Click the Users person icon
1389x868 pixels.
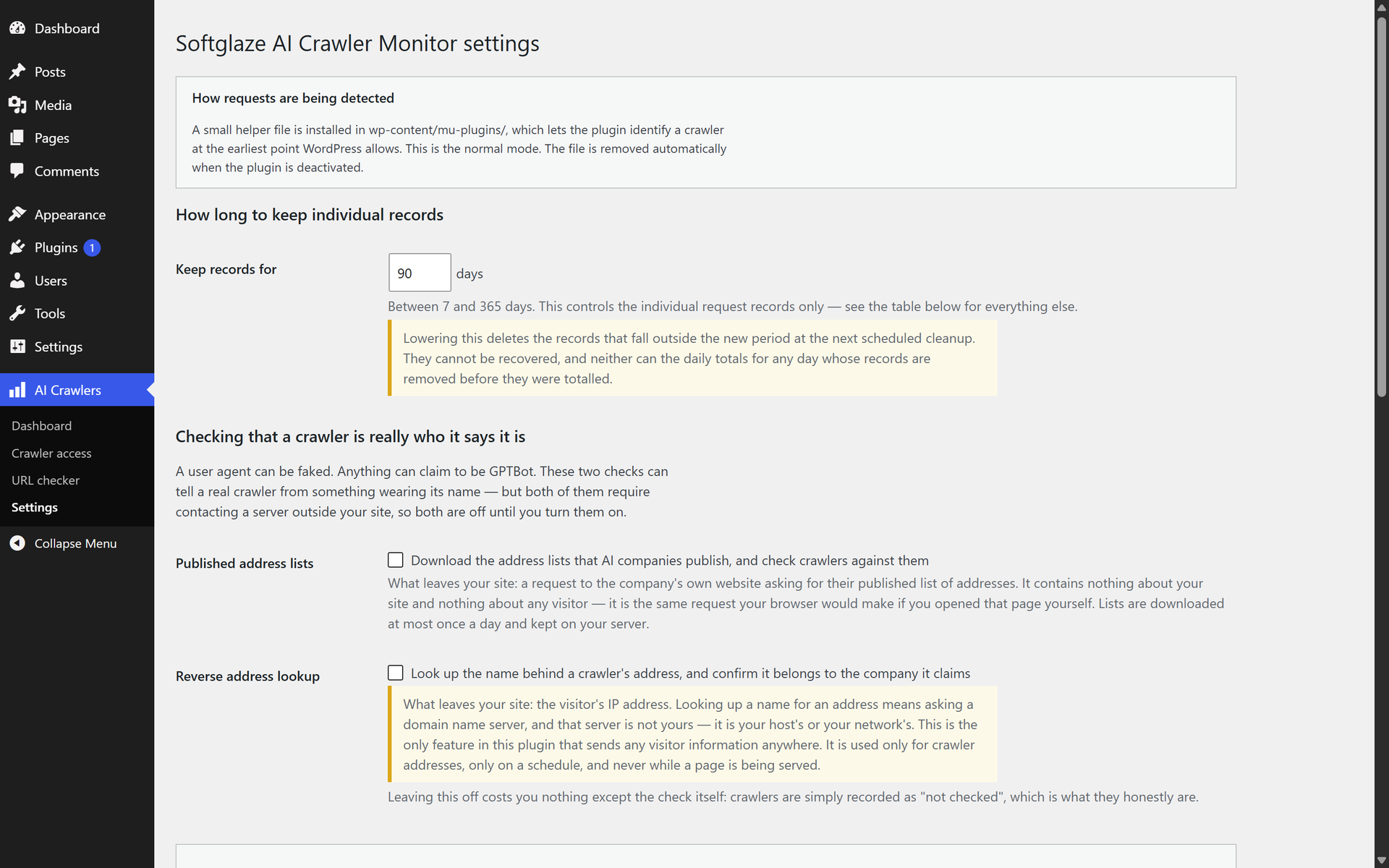point(17,281)
